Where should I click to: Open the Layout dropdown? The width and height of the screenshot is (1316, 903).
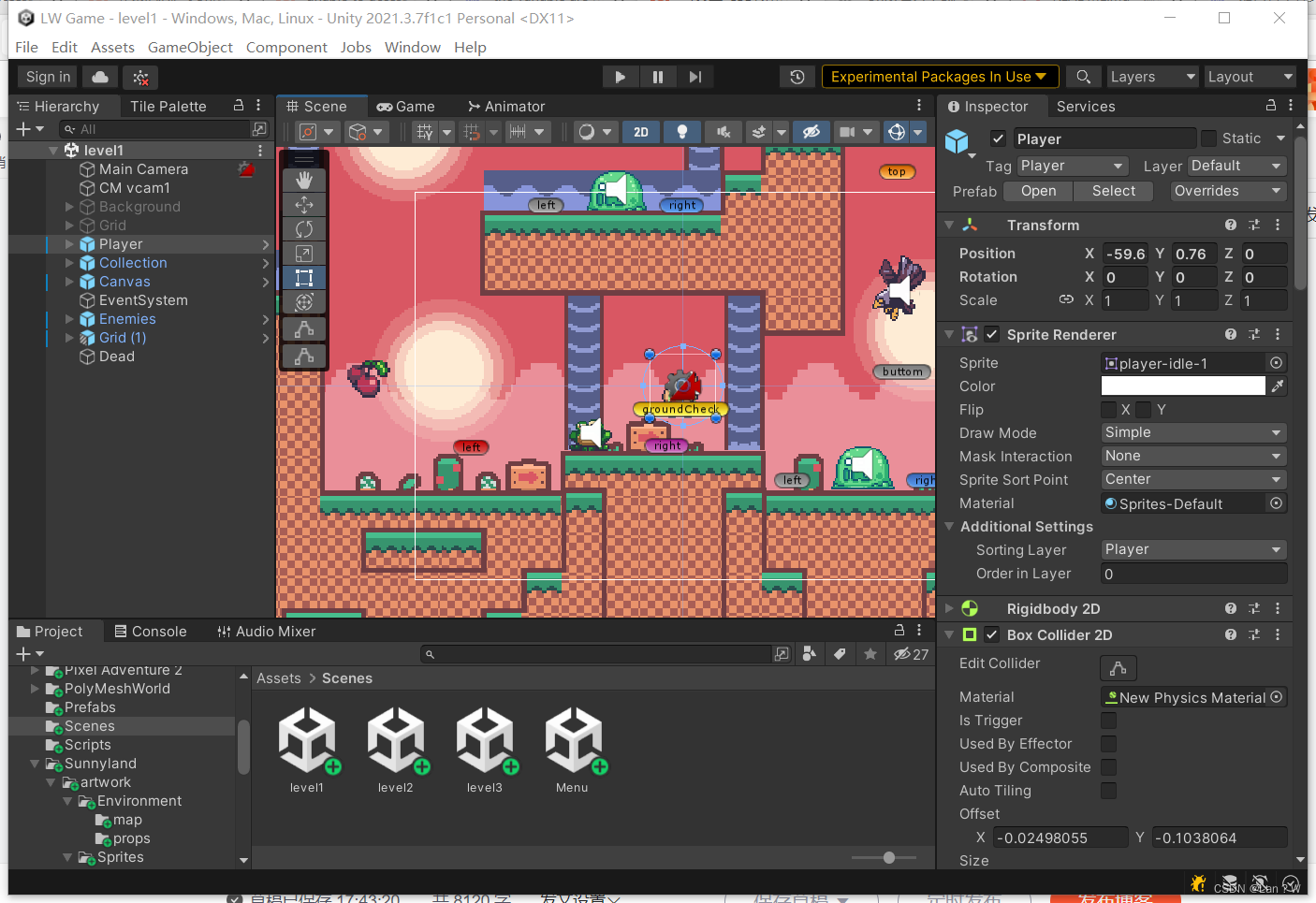click(1250, 77)
